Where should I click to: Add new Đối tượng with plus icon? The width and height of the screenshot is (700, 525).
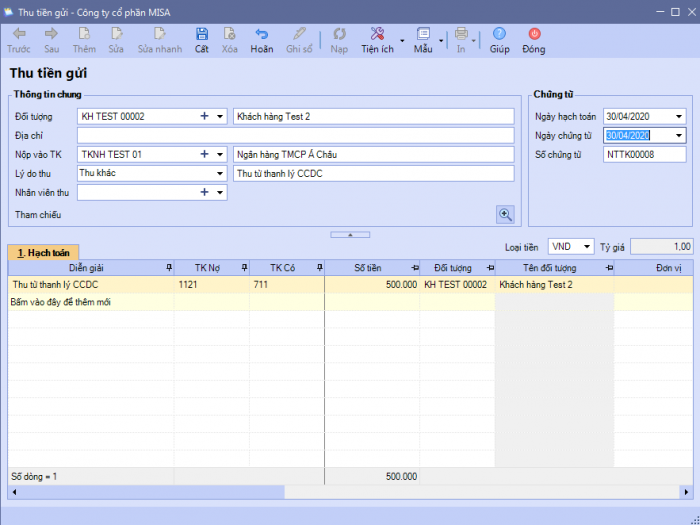204,116
